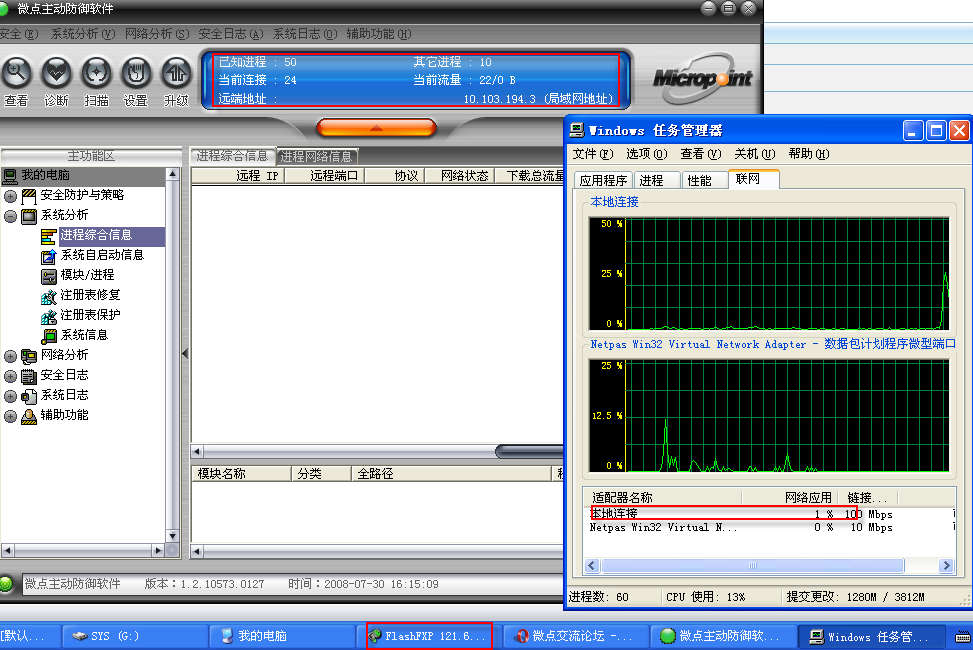
Task: Click 我的电脑 taskbar button
Action: [x=282, y=636]
